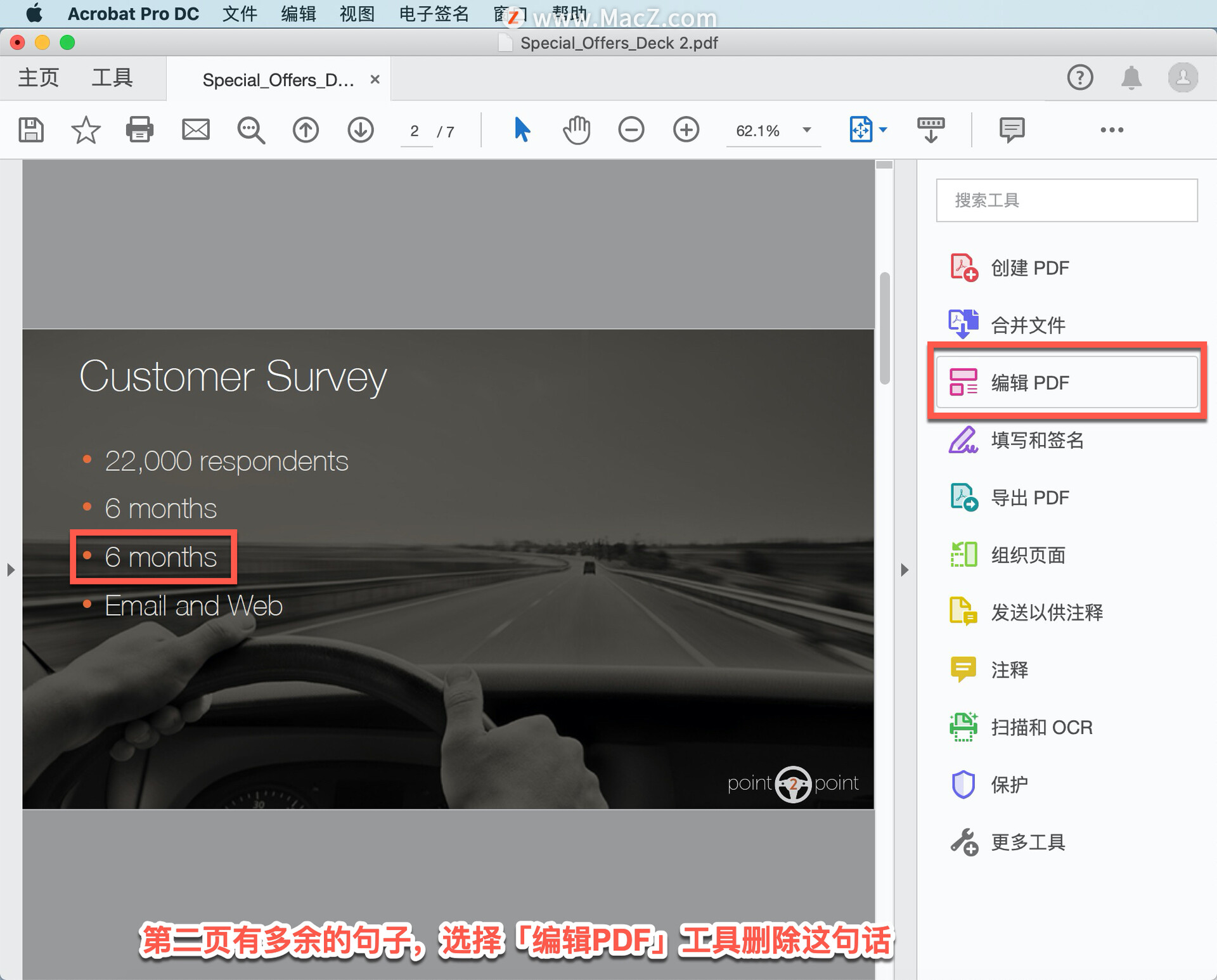Open the 电子签名 menu
This screenshot has height=980, width=1217.
click(434, 13)
